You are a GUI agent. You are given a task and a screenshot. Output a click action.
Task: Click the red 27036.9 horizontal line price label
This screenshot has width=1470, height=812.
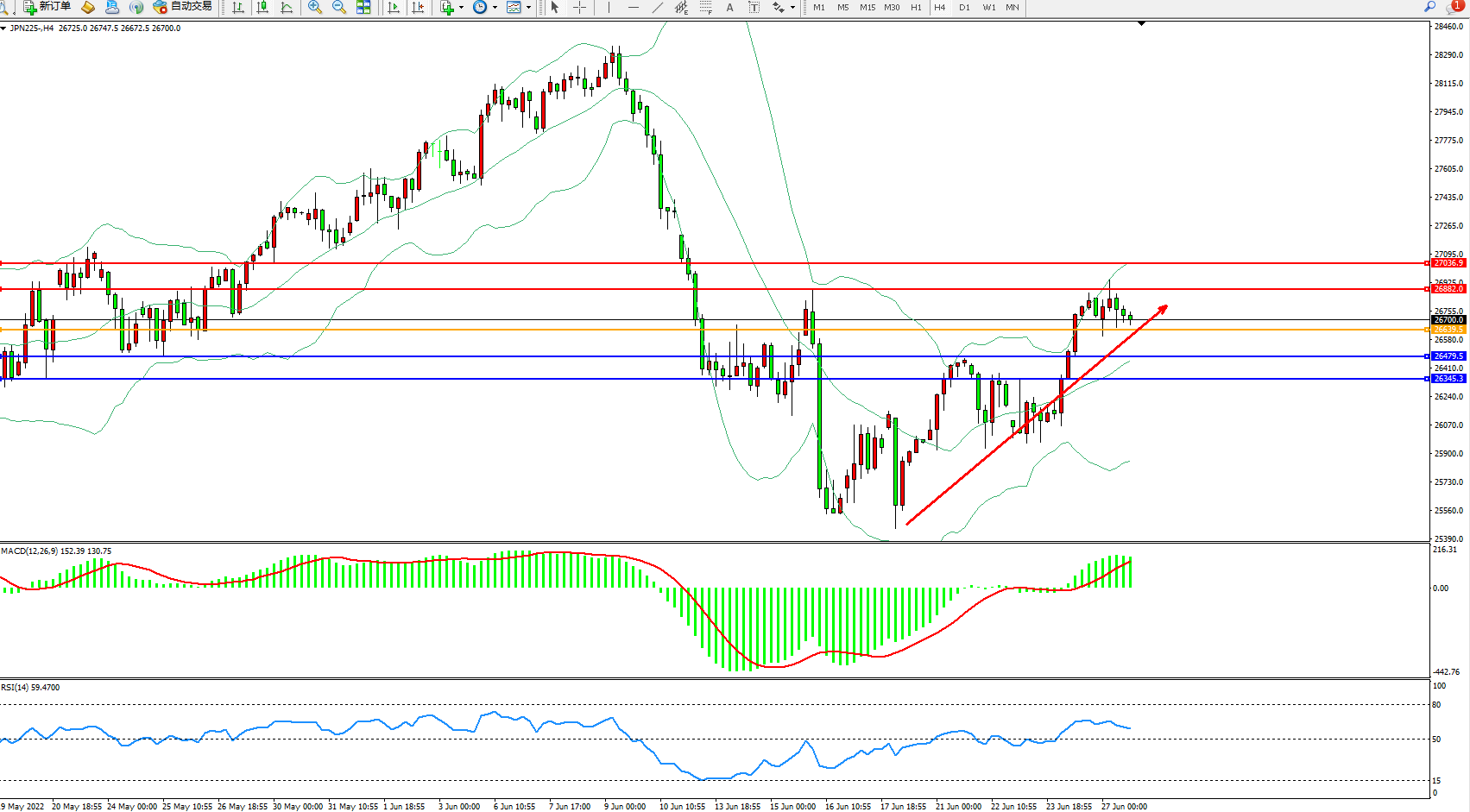pos(1448,263)
